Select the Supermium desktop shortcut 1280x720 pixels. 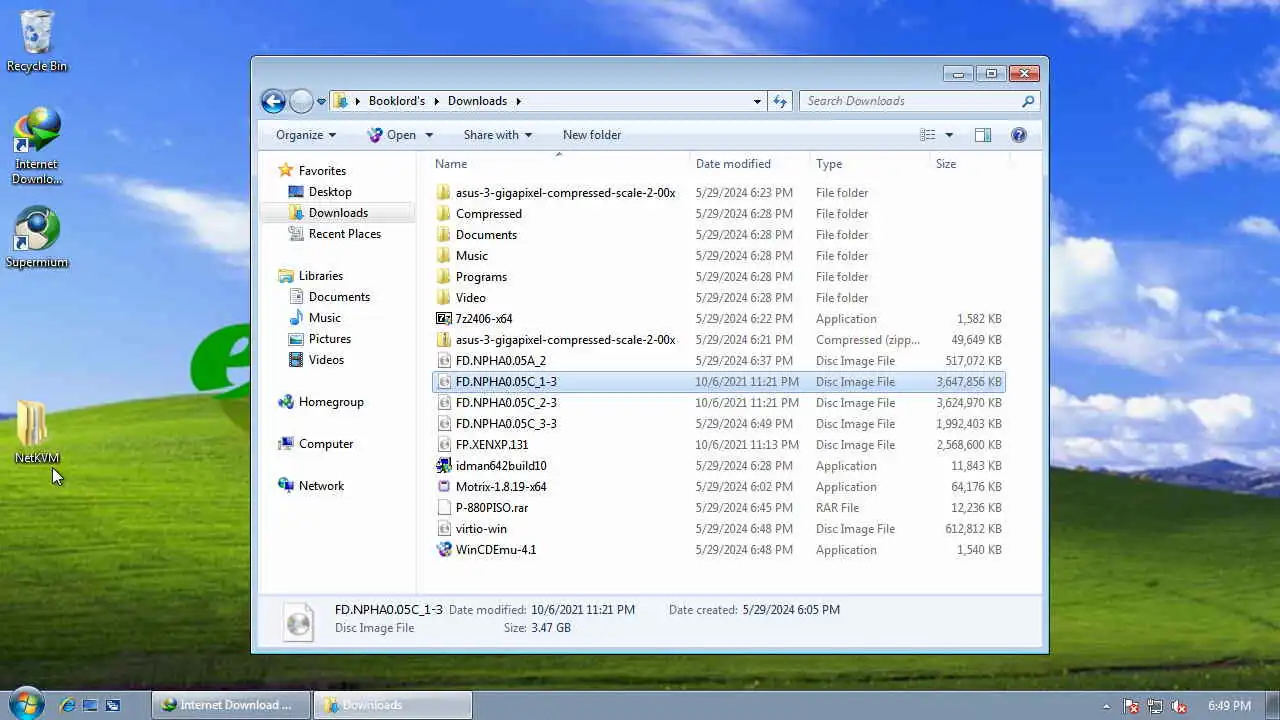(36, 238)
